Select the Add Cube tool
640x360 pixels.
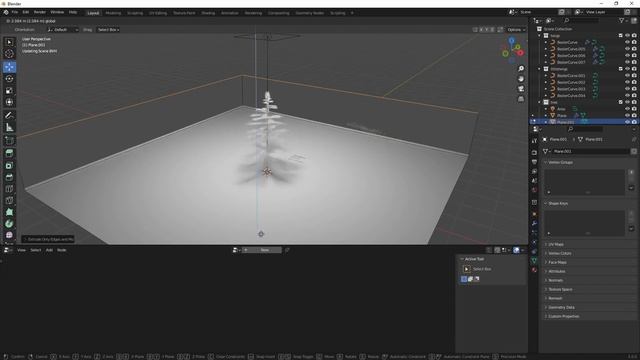click(x=9, y=141)
